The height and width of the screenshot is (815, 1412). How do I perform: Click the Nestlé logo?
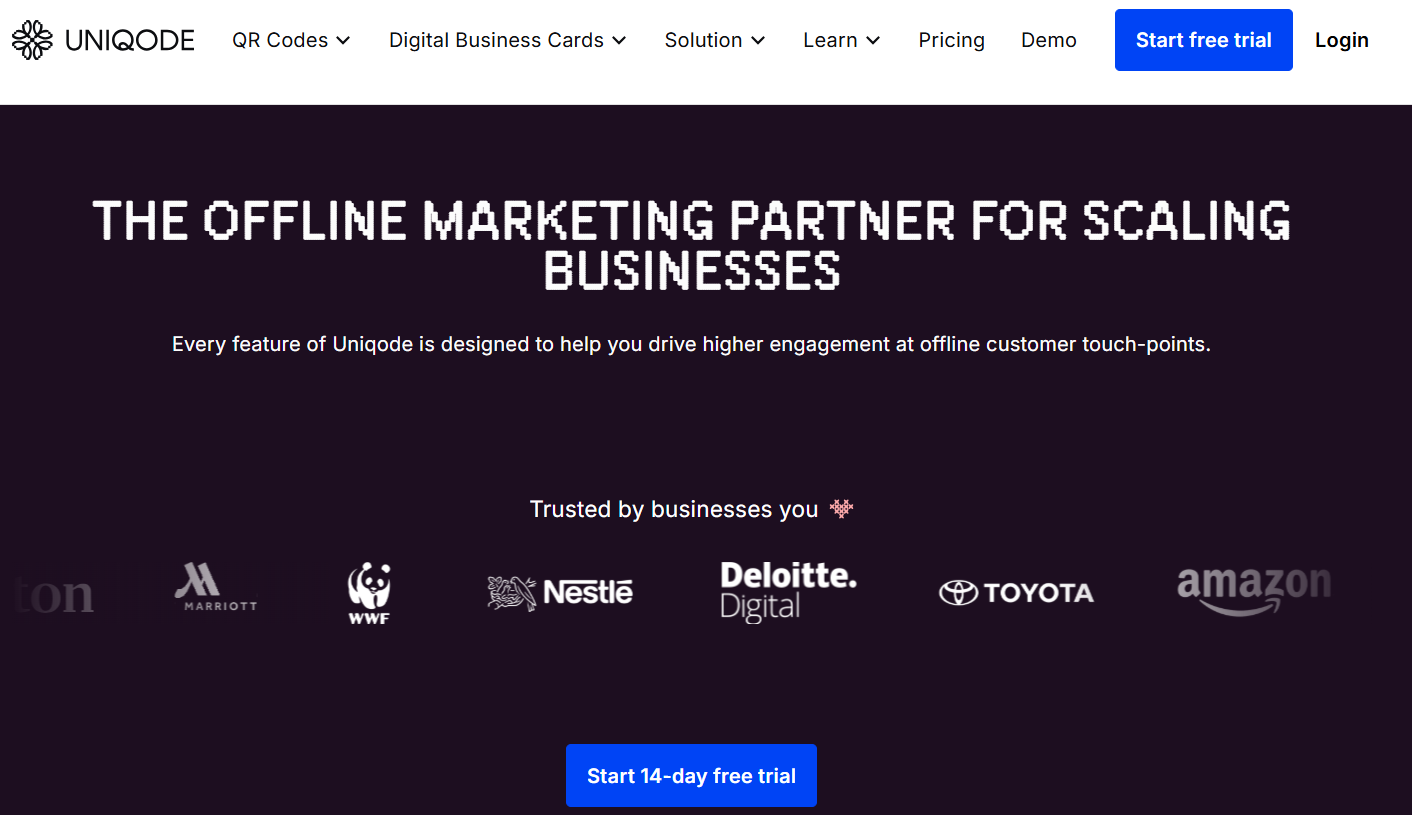coord(560,592)
